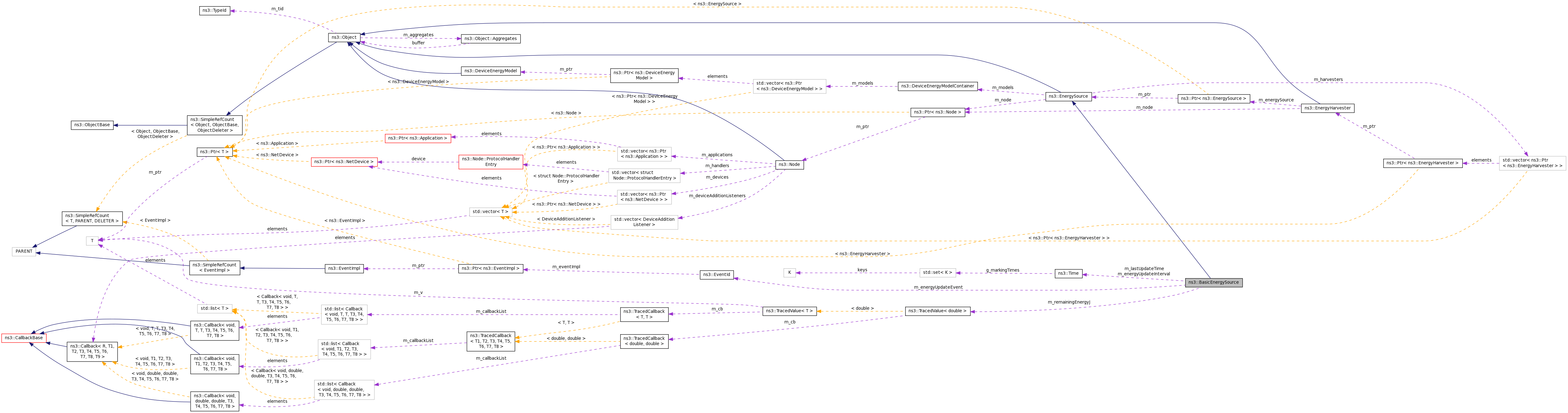The height and width of the screenshot is (413, 1568).
Task: Click the ns3::TracedValue< T > node
Action: [789, 311]
